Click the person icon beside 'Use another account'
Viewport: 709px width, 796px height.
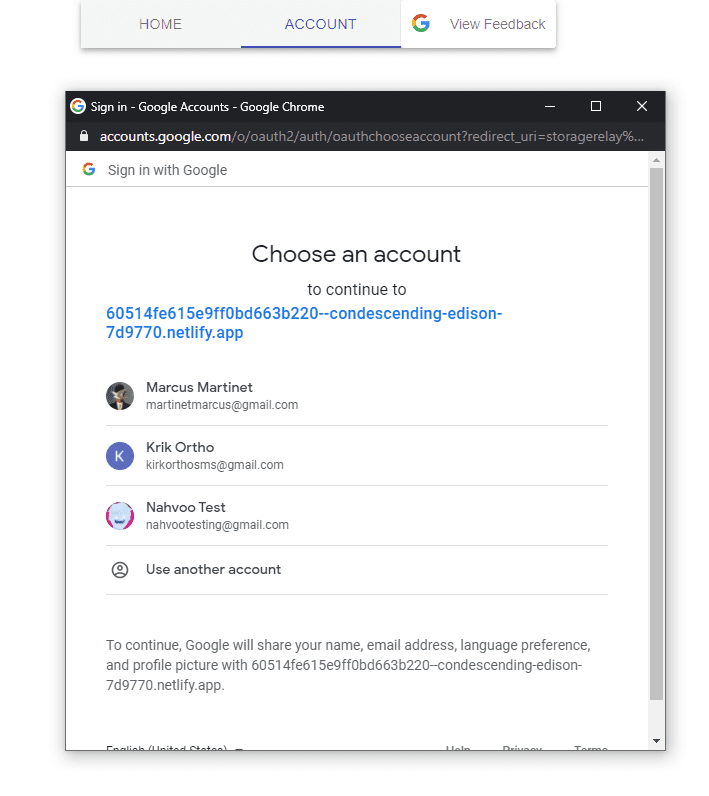click(120, 570)
